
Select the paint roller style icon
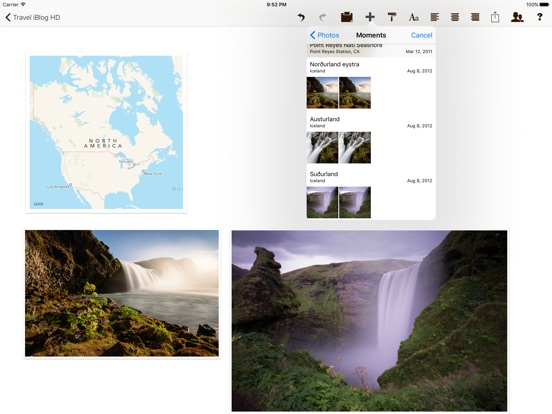click(391, 17)
